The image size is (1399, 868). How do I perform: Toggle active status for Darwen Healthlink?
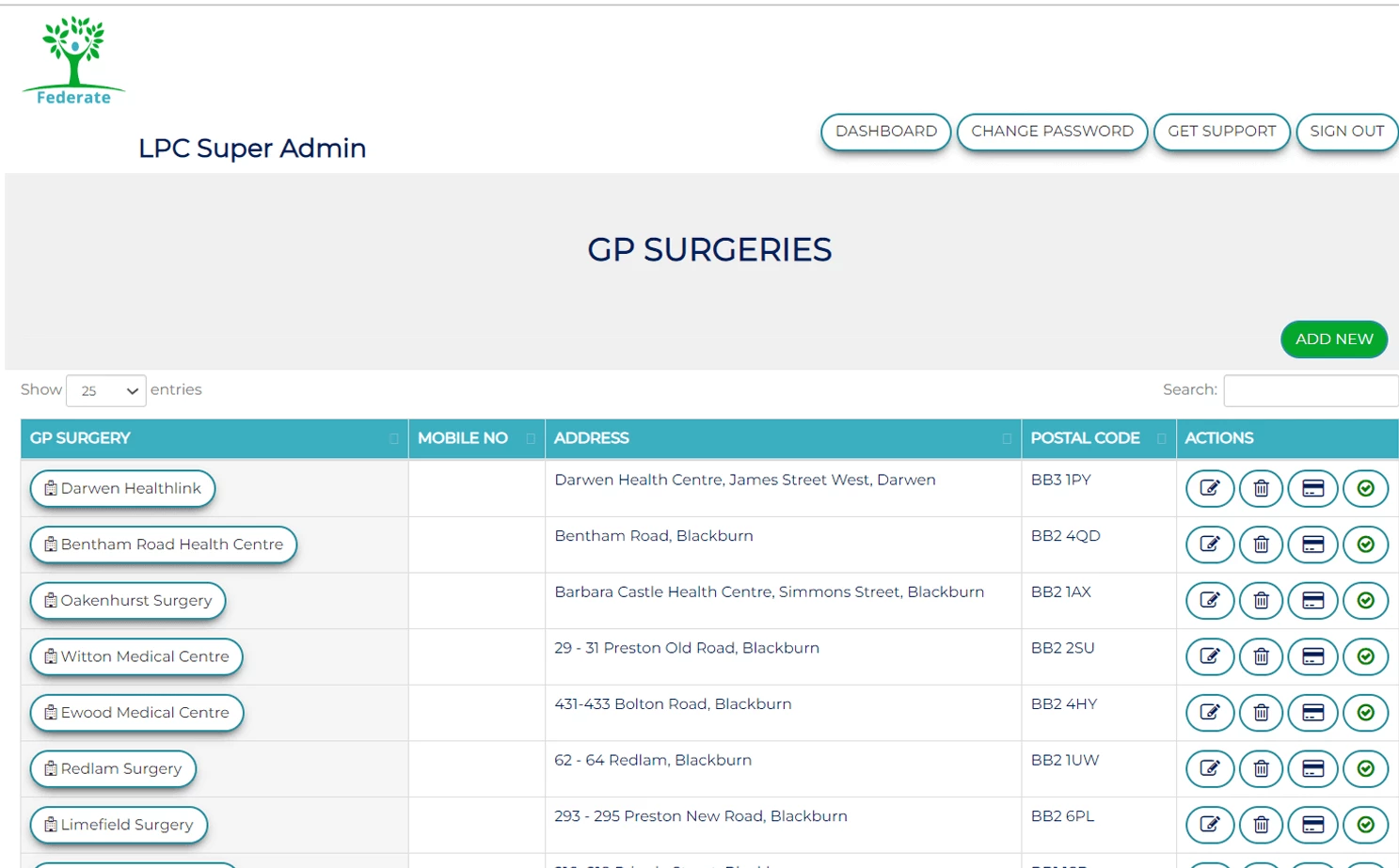click(1365, 488)
